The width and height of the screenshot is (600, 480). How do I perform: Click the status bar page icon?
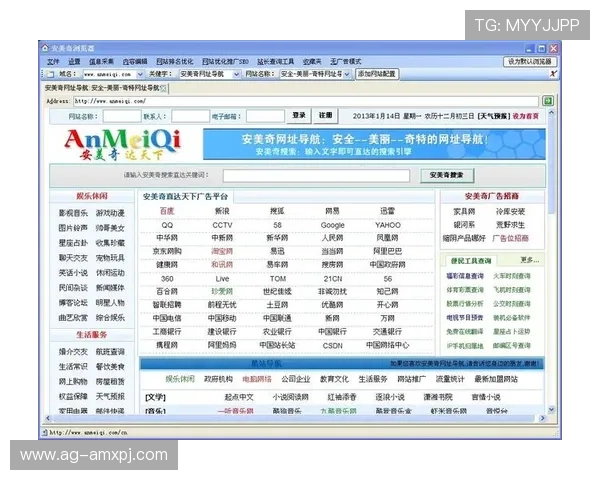[45, 433]
